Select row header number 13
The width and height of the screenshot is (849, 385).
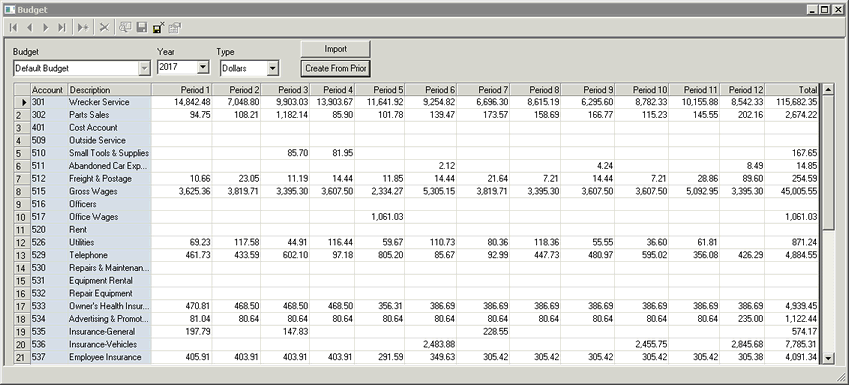(22, 255)
